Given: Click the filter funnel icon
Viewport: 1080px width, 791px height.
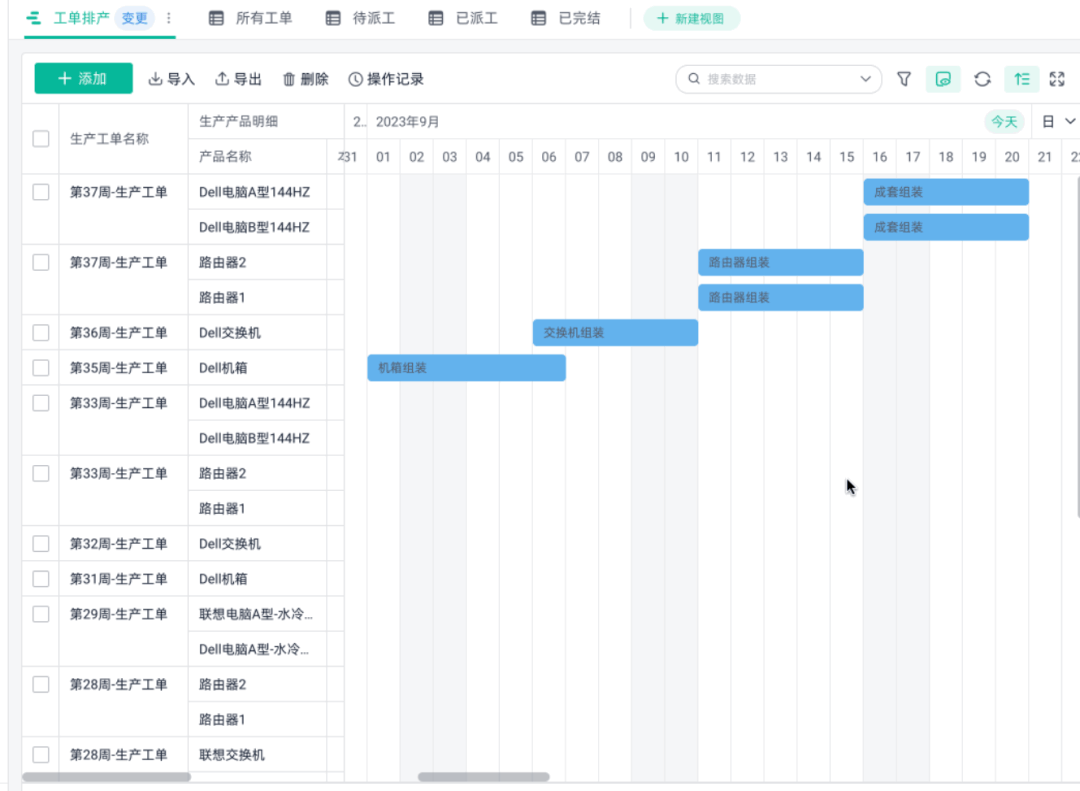Looking at the screenshot, I should point(904,79).
